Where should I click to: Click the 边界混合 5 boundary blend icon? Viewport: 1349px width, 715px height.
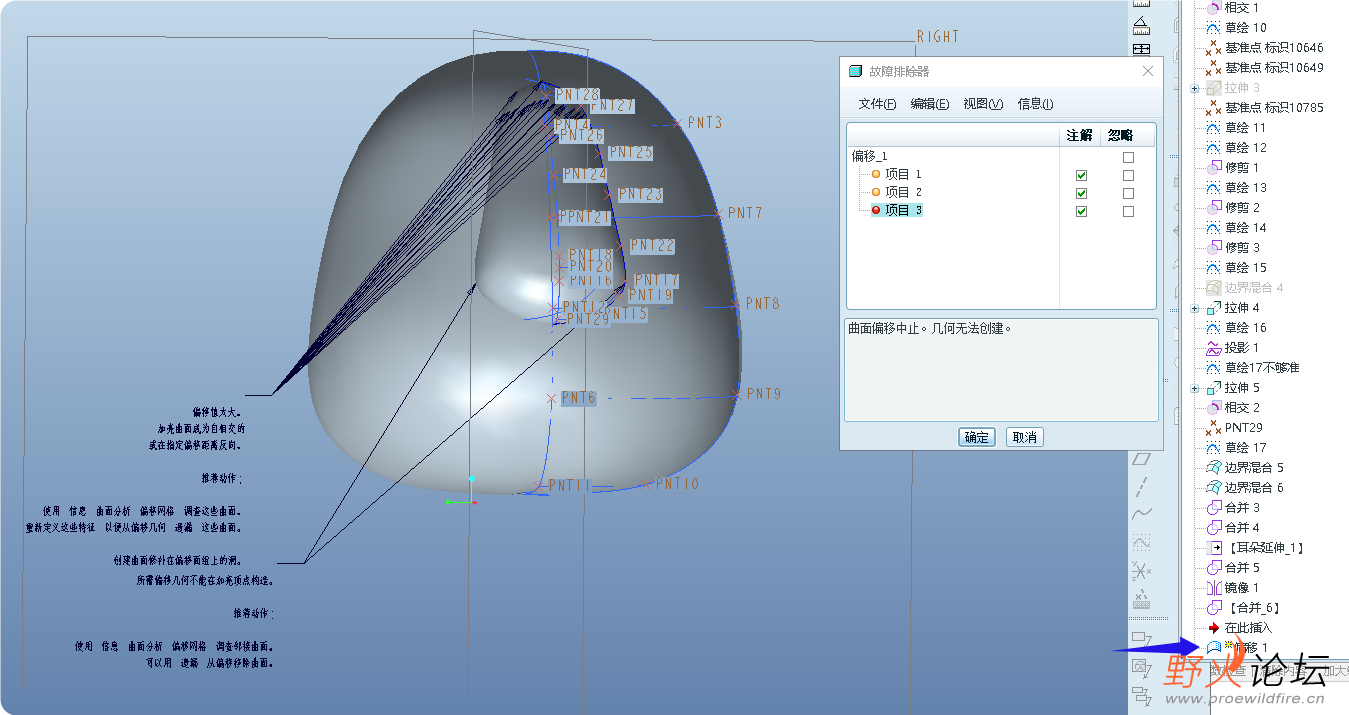[1213, 468]
